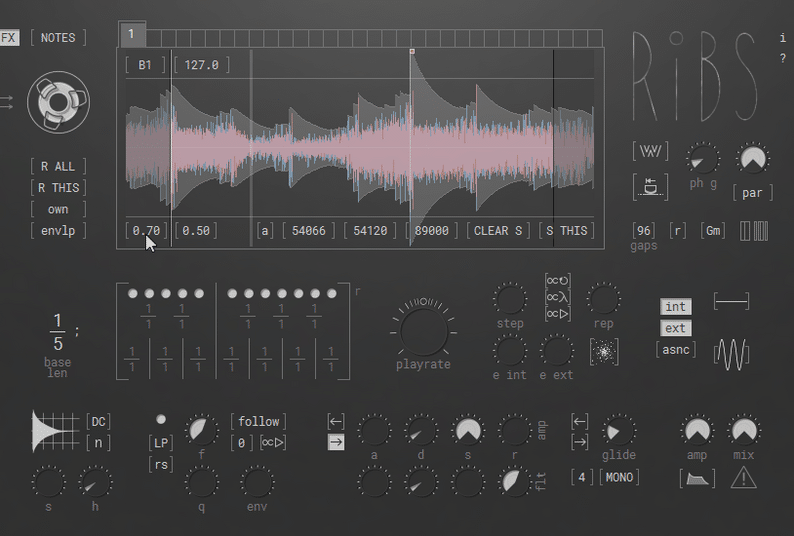Select the highlighted right arrow icon
Viewport: 794px width, 536px height.
[336, 442]
